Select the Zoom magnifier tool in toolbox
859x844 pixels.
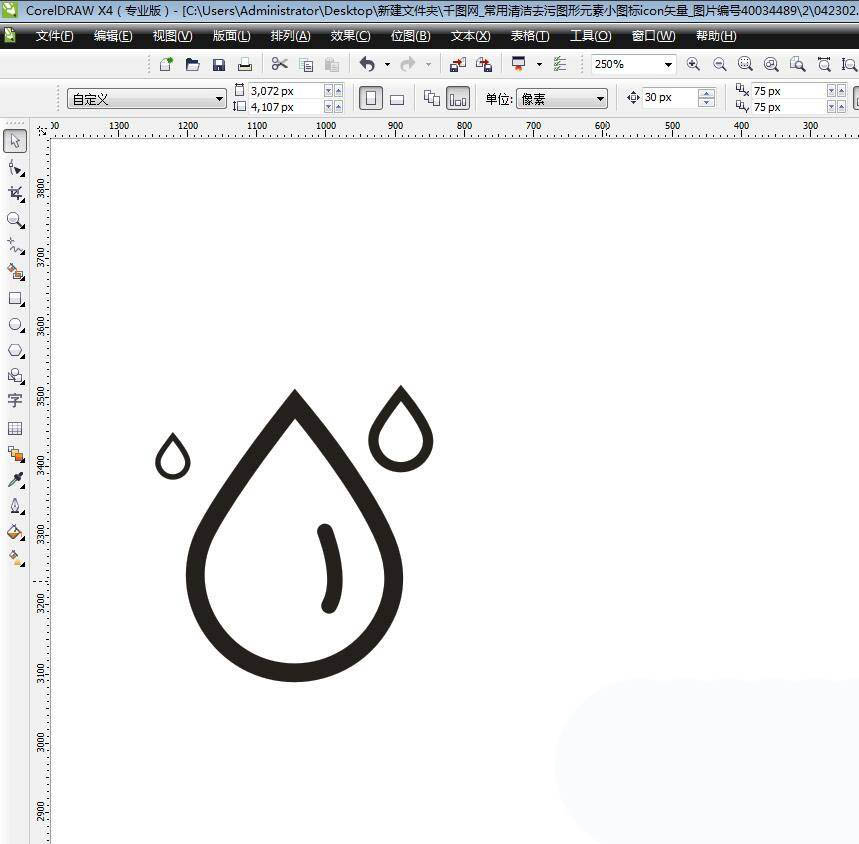click(15, 220)
